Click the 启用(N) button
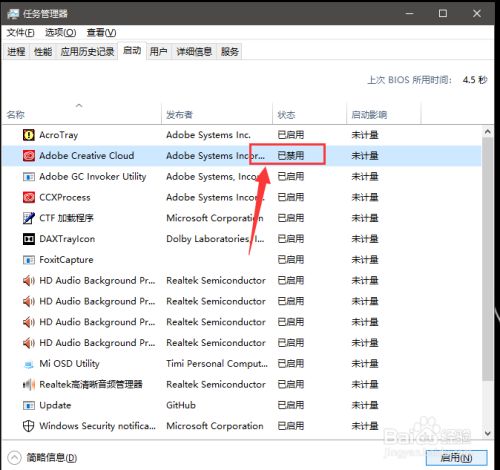 (456, 458)
